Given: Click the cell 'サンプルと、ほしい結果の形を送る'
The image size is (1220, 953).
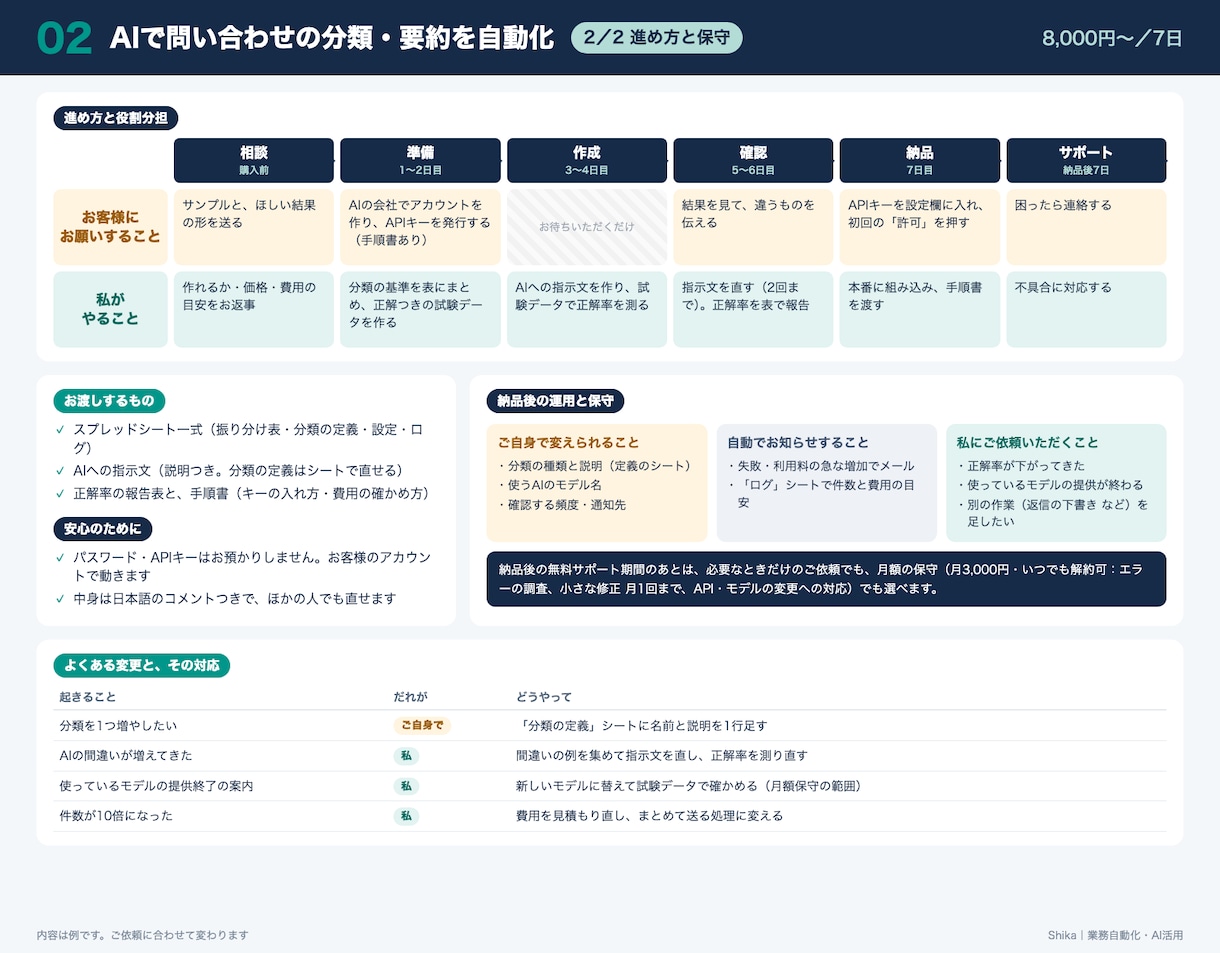Looking at the screenshot, I should [254, 227].
